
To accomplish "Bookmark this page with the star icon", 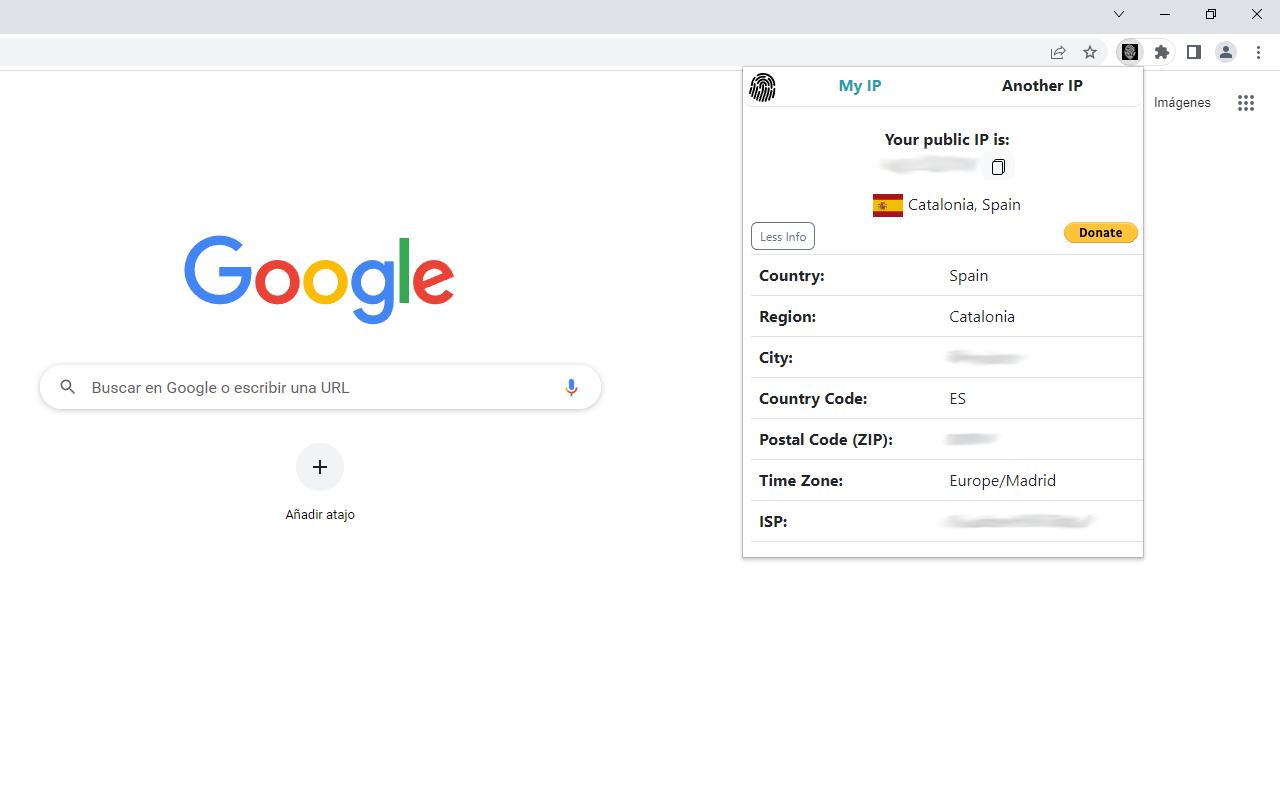I will click(1089, 52).
